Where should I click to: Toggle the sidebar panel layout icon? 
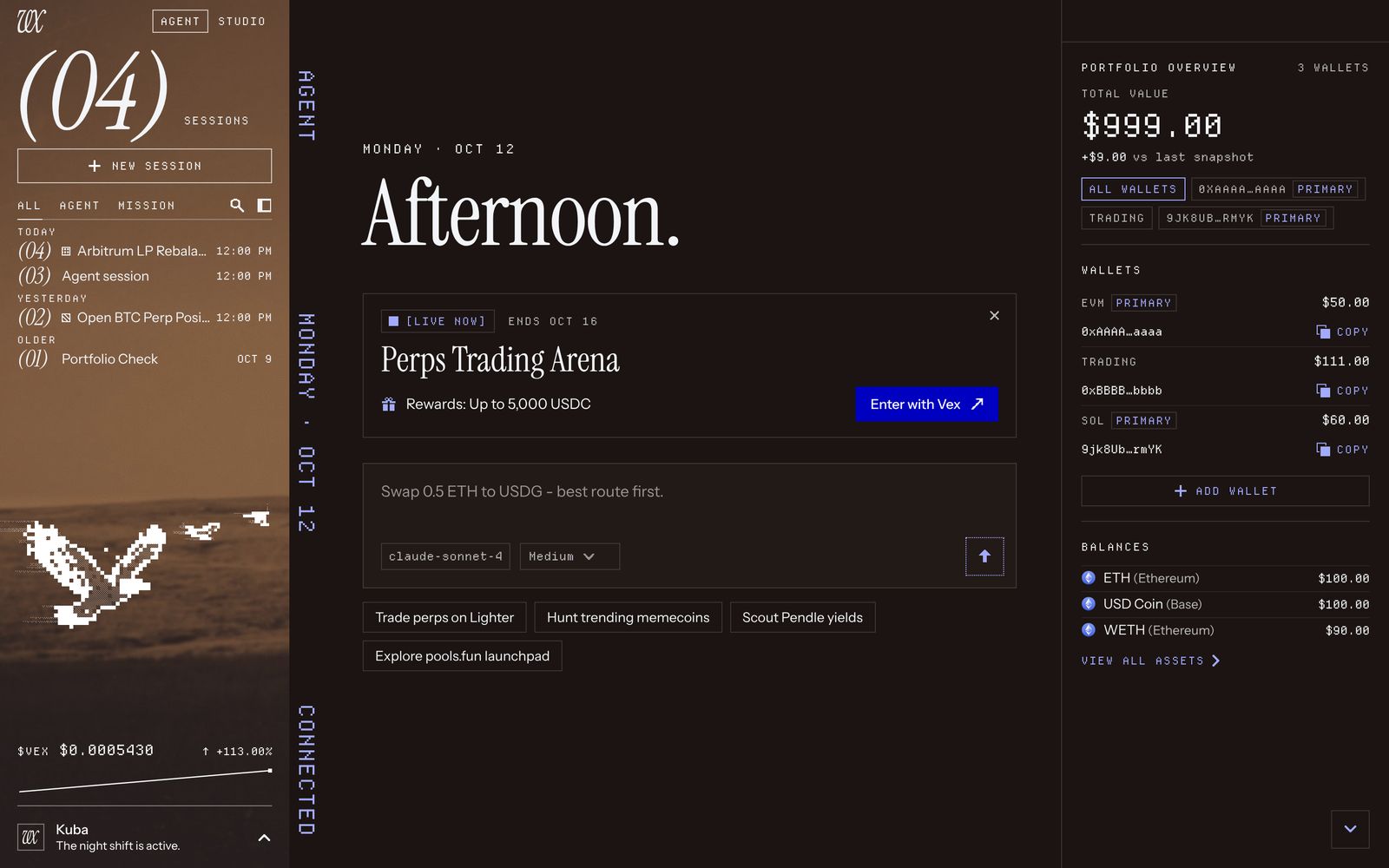pyautogui.click(x=265, y=206)
